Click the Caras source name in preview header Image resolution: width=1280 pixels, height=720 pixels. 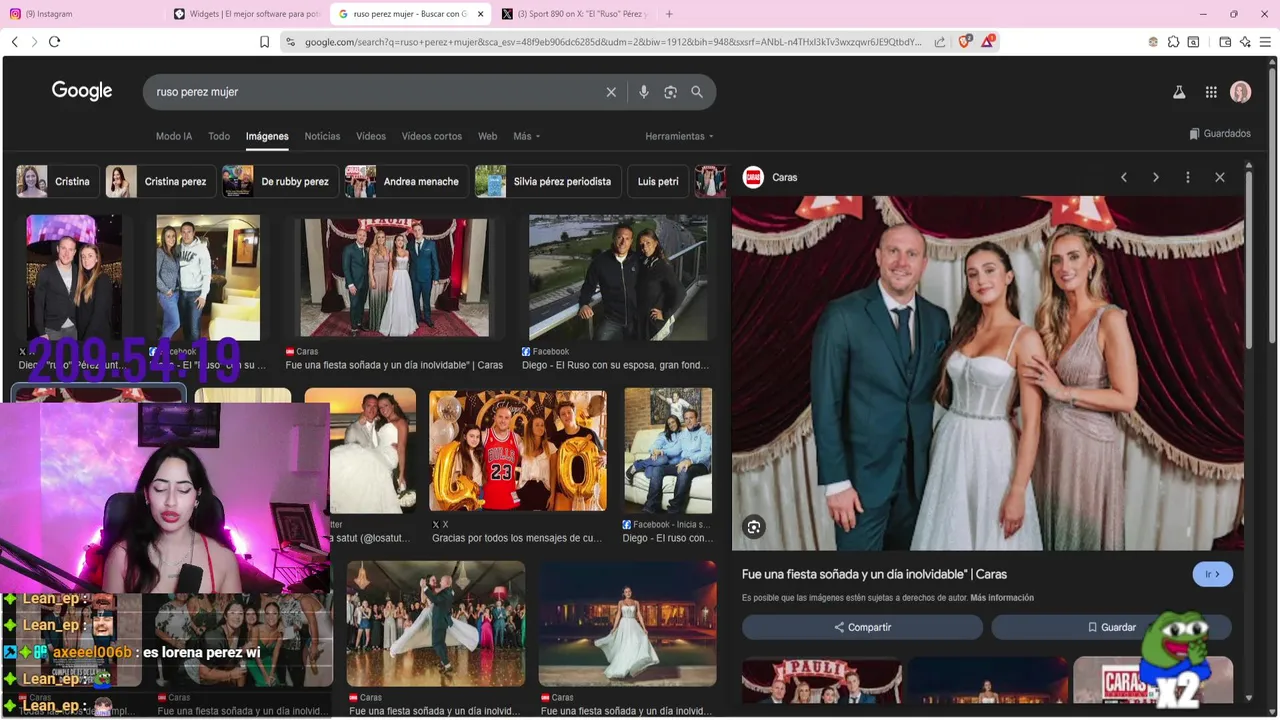pyautogui.click(x=784, y=177)
